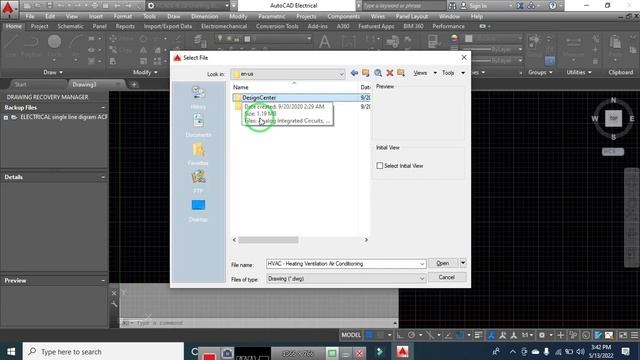
Task: Expand the Modify panel dropdown
Action: (x=145, y=72)
